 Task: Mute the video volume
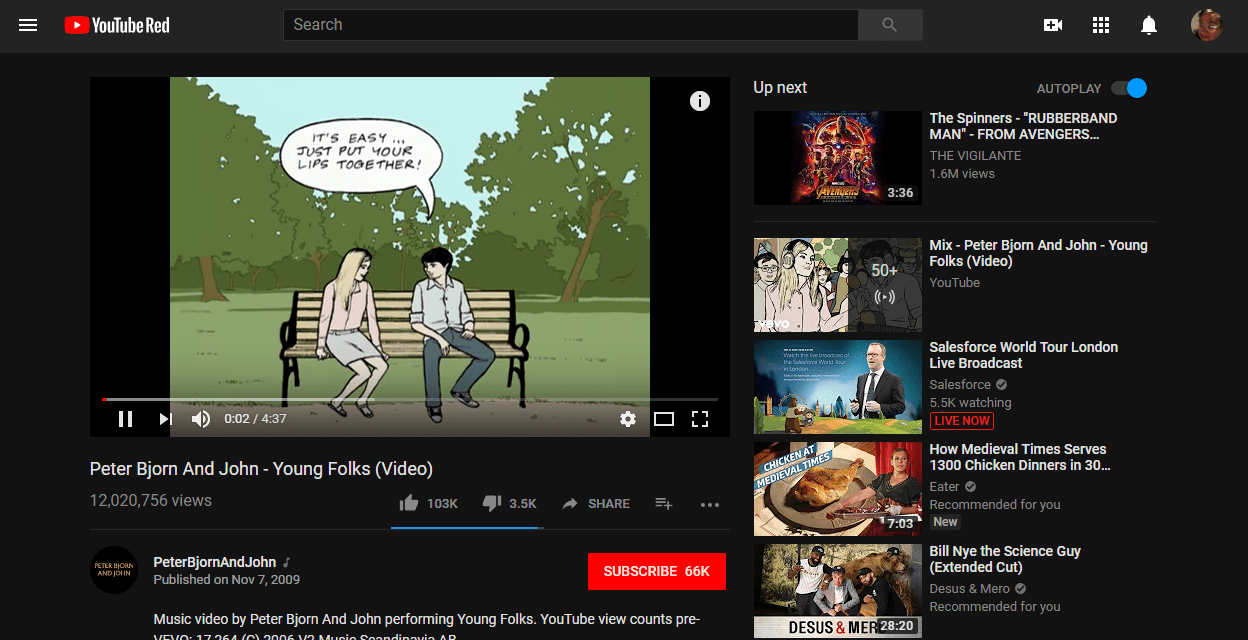coord(201,418)
